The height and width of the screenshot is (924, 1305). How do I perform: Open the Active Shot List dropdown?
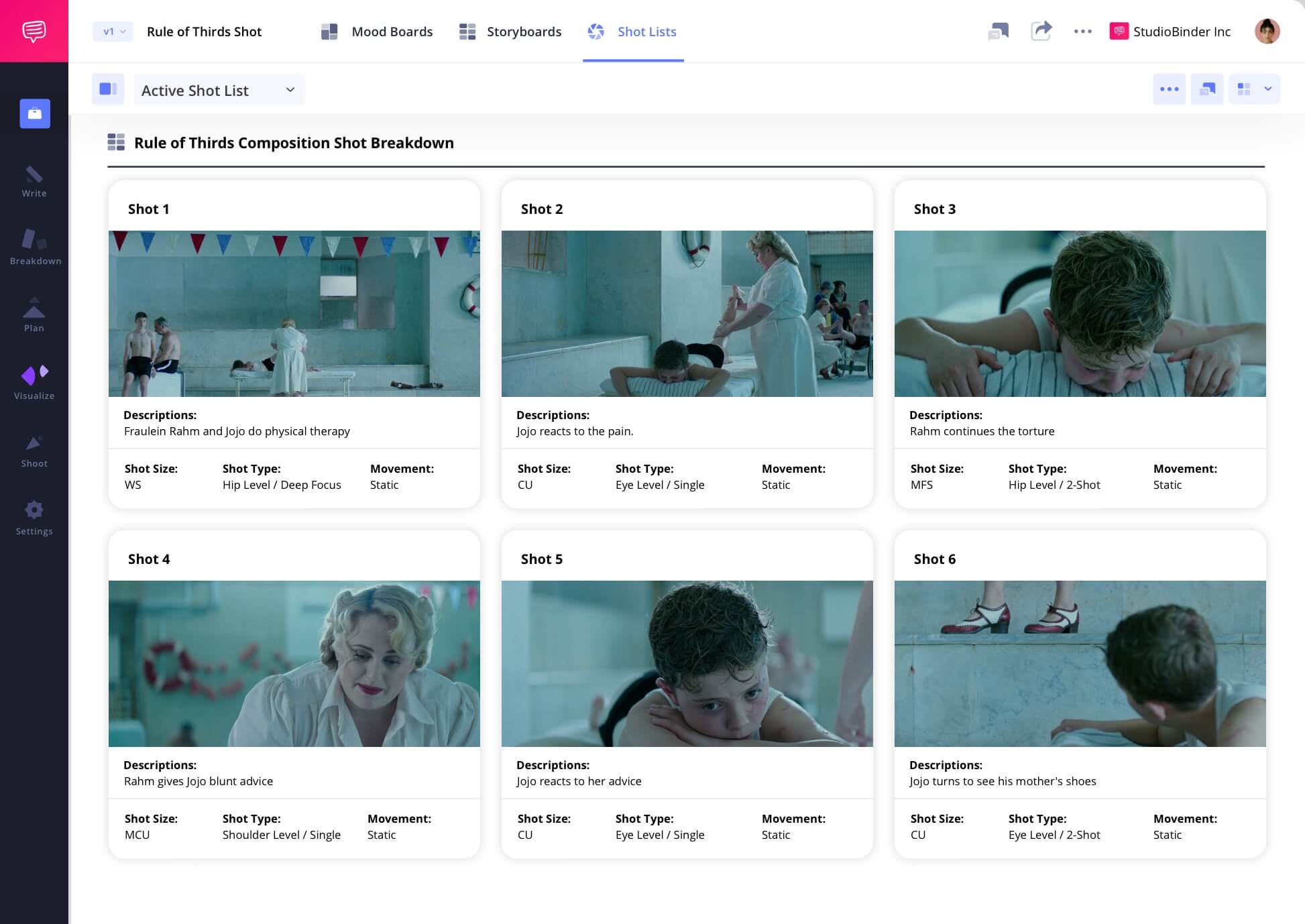click(x=219, y=90)
